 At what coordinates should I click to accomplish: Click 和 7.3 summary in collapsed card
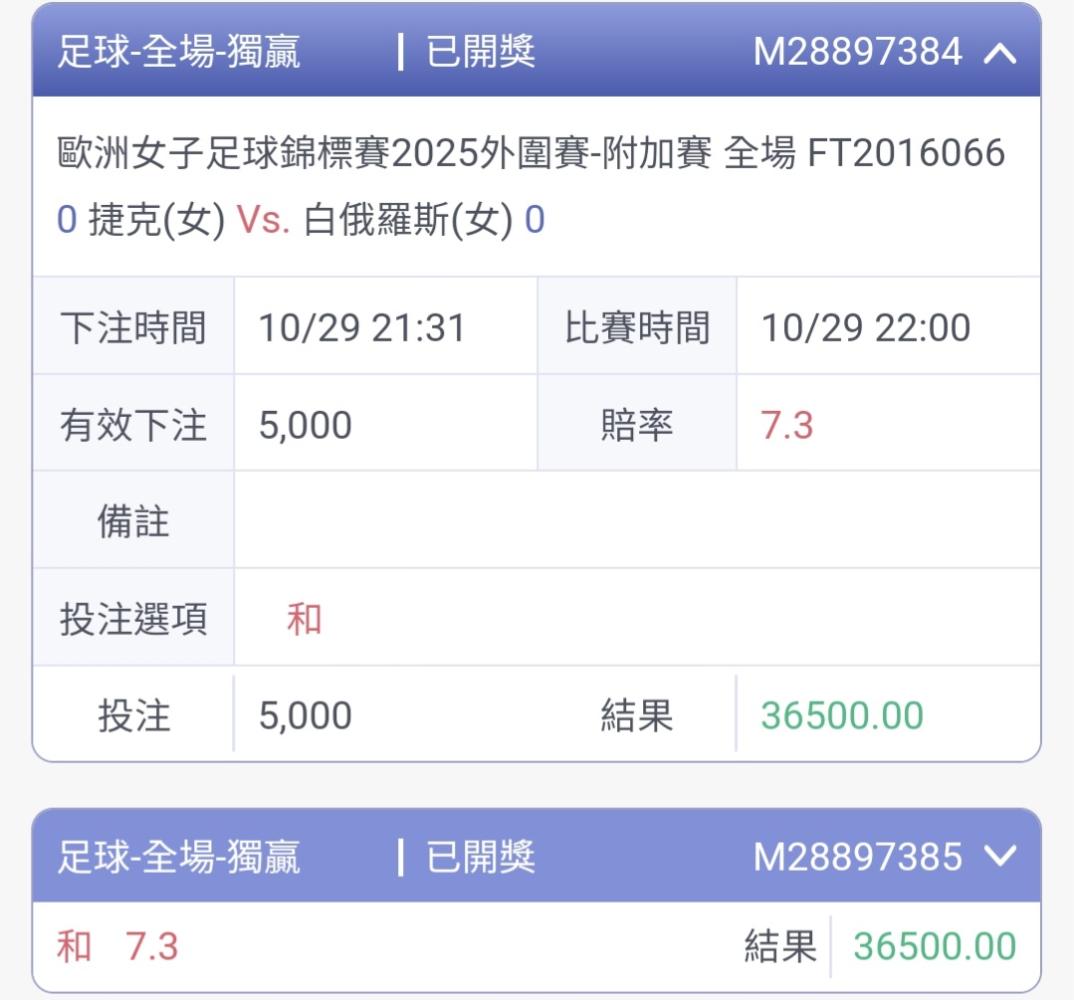tap(118, 946)
